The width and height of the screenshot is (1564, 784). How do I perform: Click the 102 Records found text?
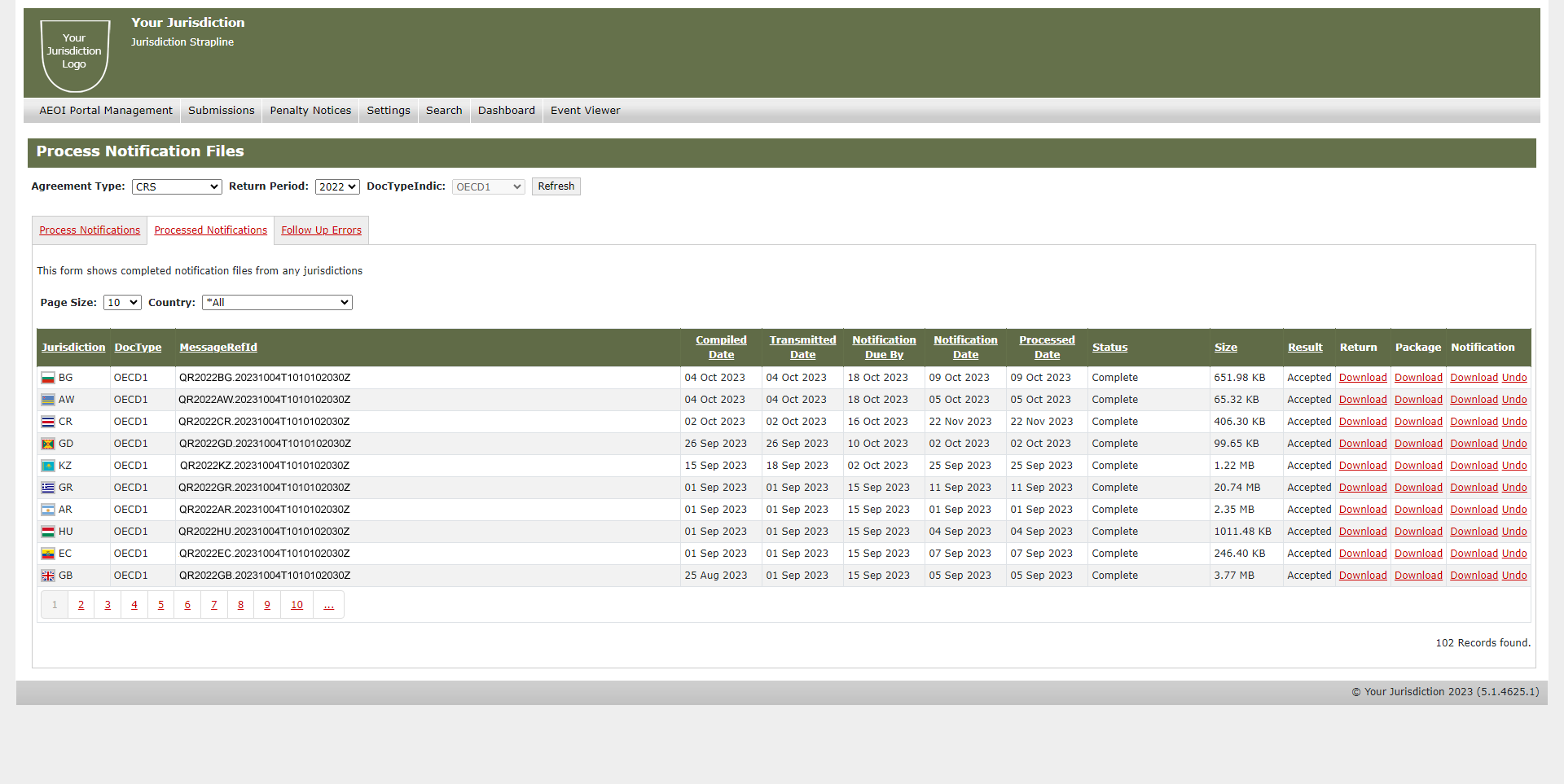[x=1483, y=643]
